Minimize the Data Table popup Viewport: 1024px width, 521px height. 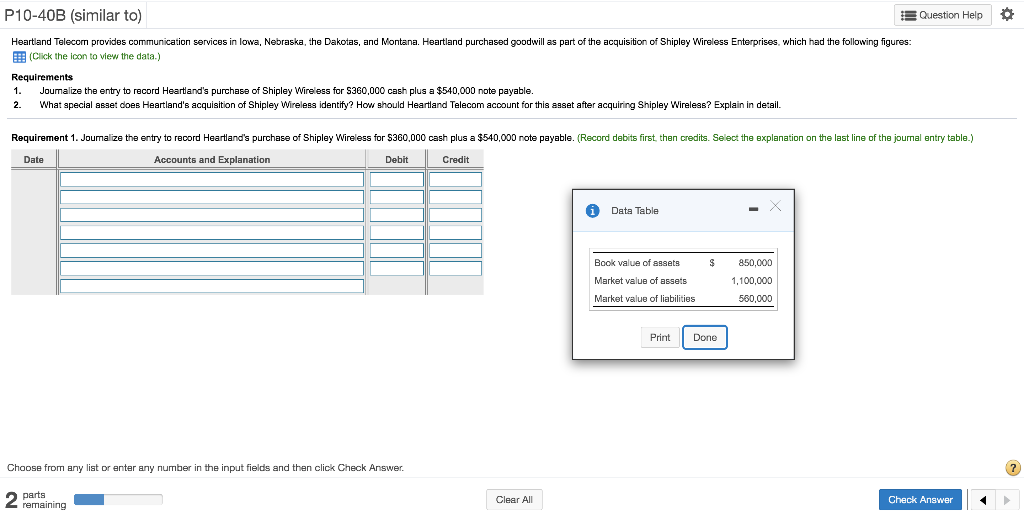pos(753,210)
